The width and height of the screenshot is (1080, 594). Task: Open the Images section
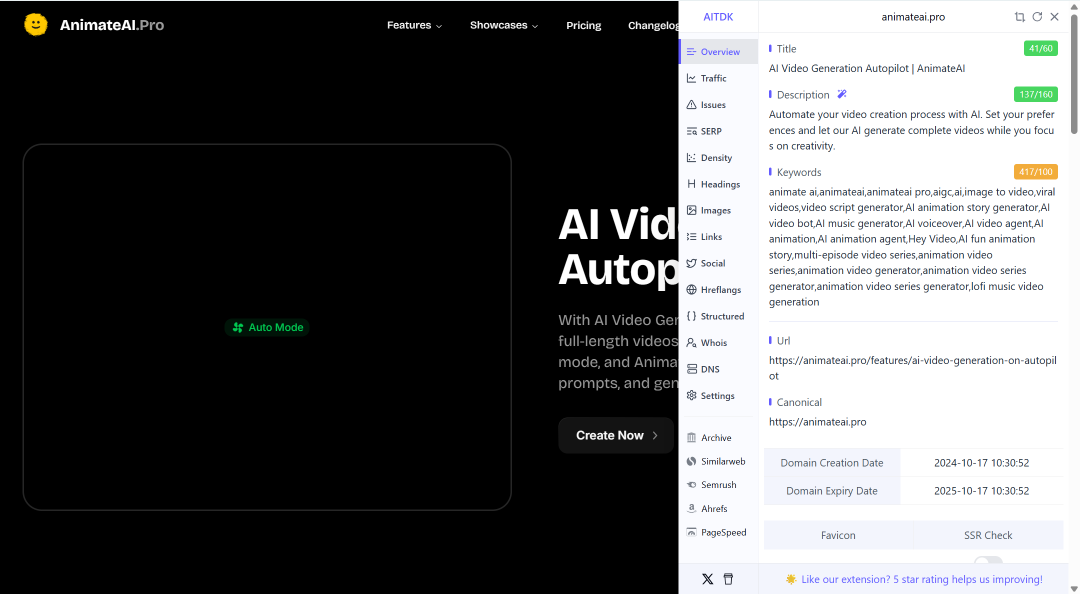(718, 210)
